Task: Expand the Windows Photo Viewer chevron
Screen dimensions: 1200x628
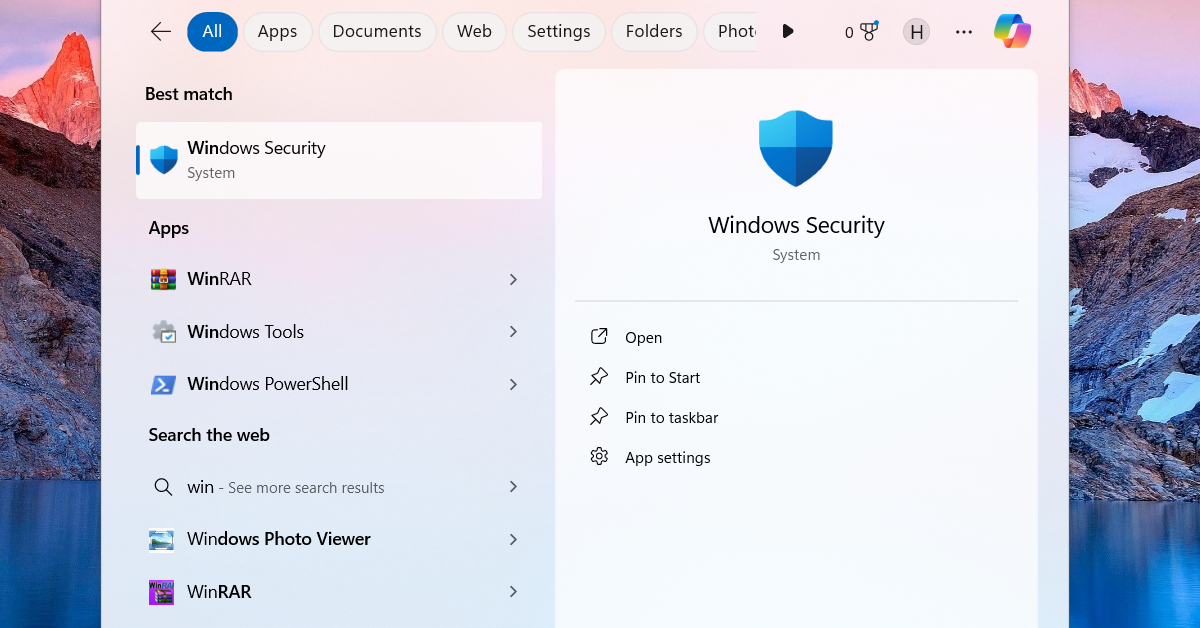Action: tap(512, 539)
